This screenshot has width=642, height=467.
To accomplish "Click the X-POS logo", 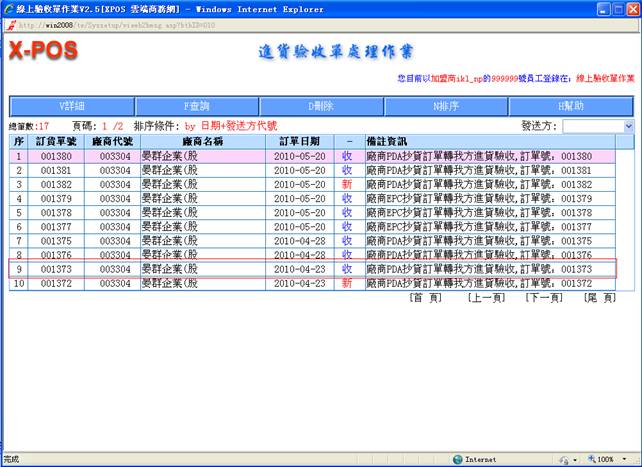I will pos(43,52).
